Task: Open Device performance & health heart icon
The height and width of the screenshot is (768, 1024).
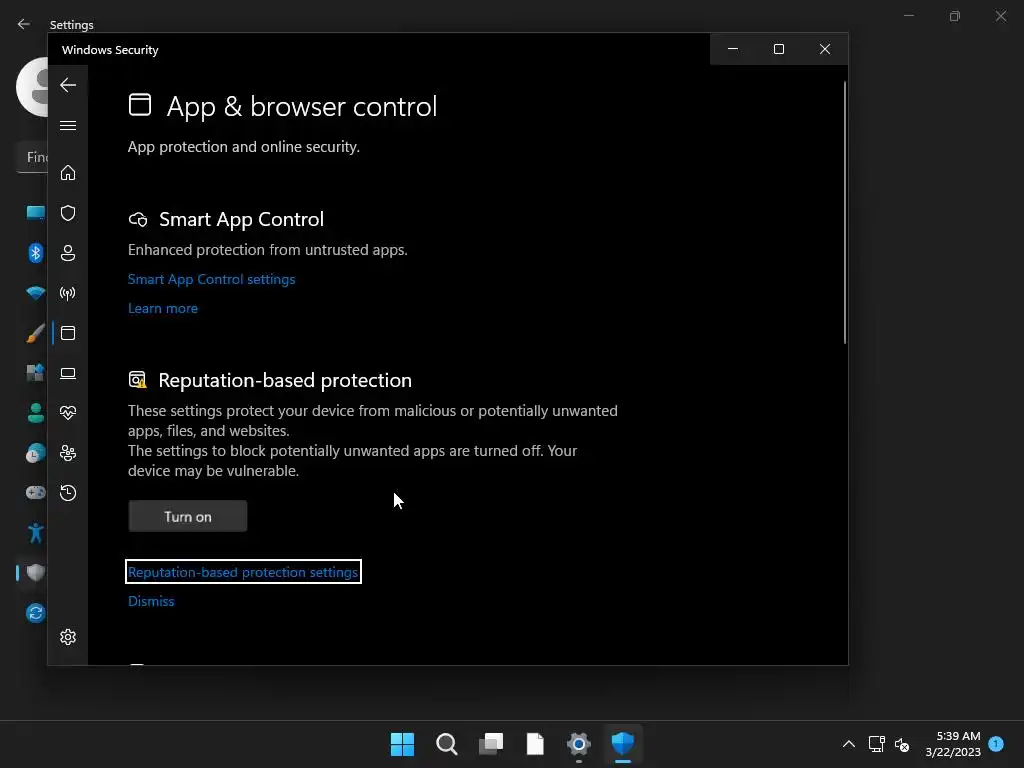Action: 68,413
